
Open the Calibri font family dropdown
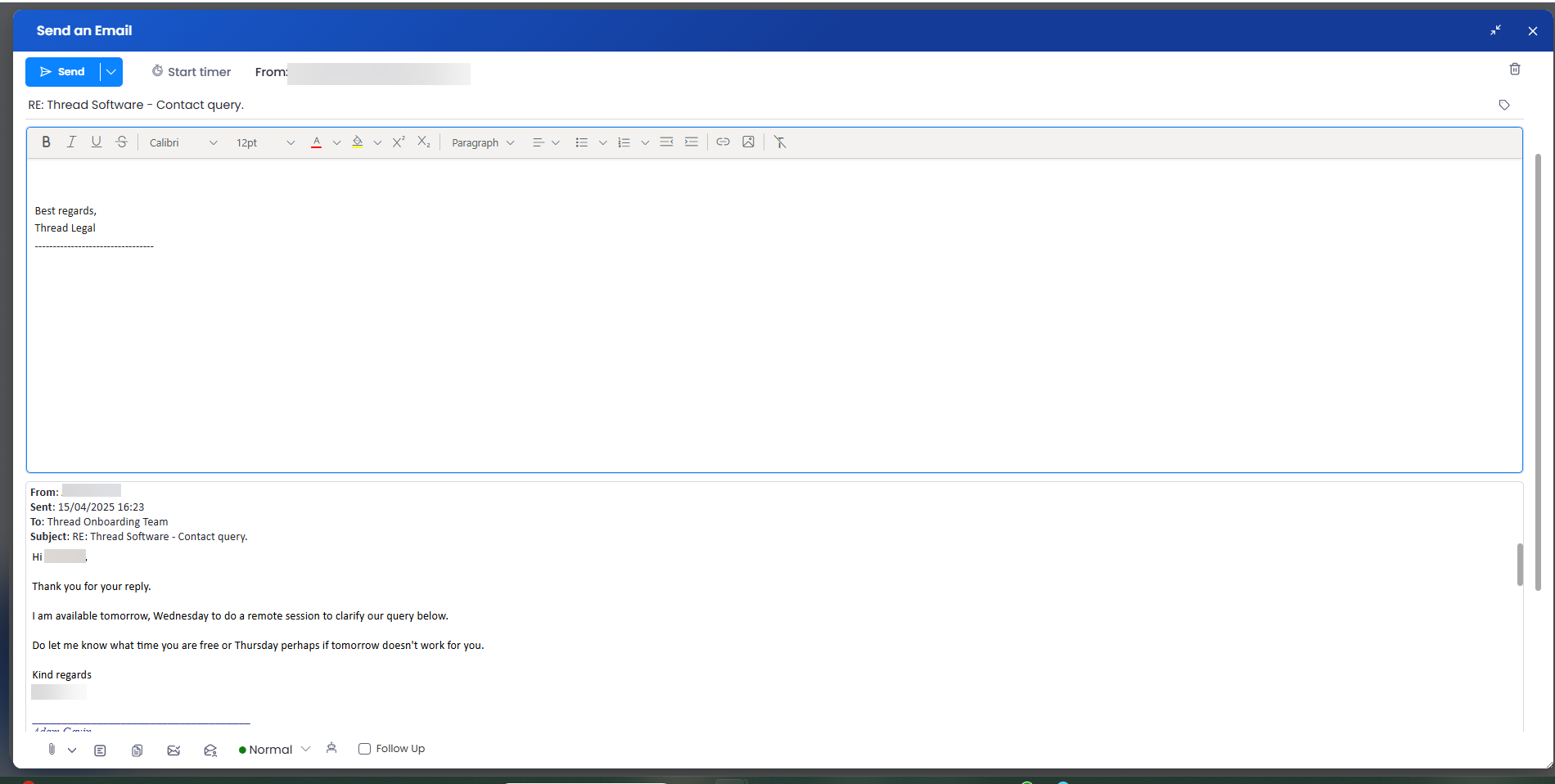click(x=183, y=142)
